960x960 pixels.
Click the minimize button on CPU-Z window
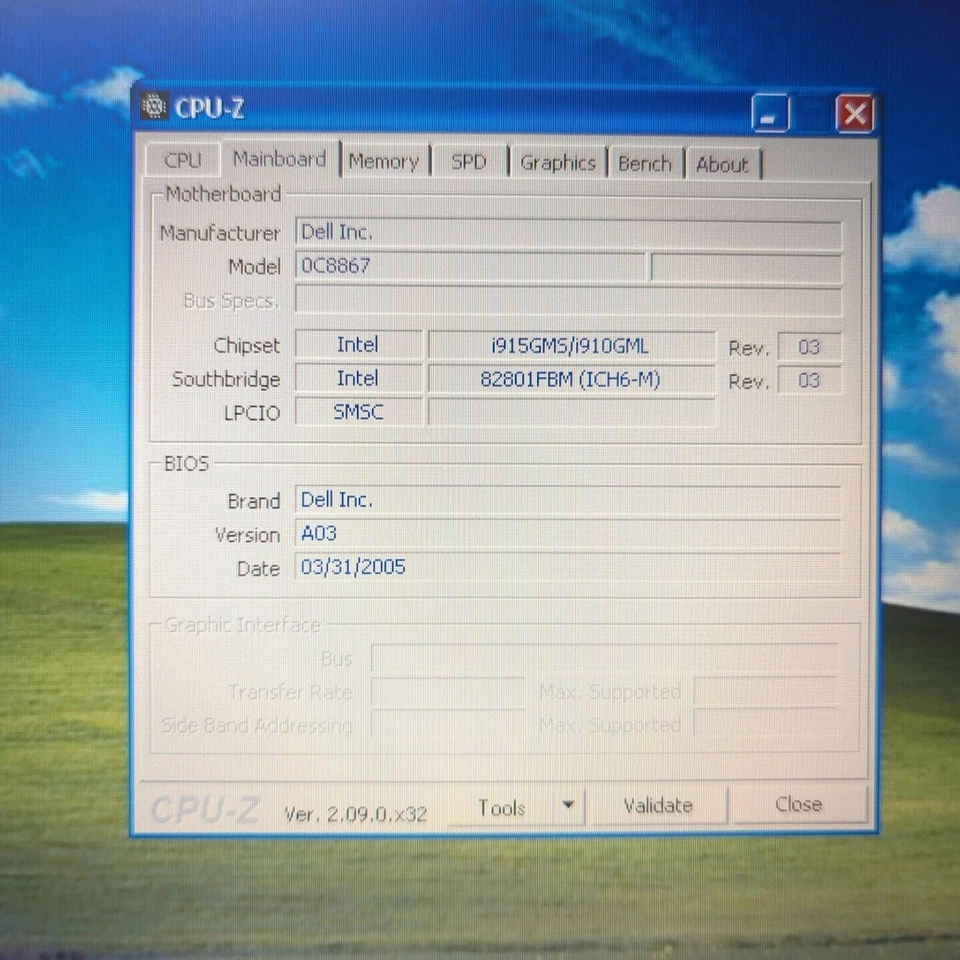coord(769,114)
